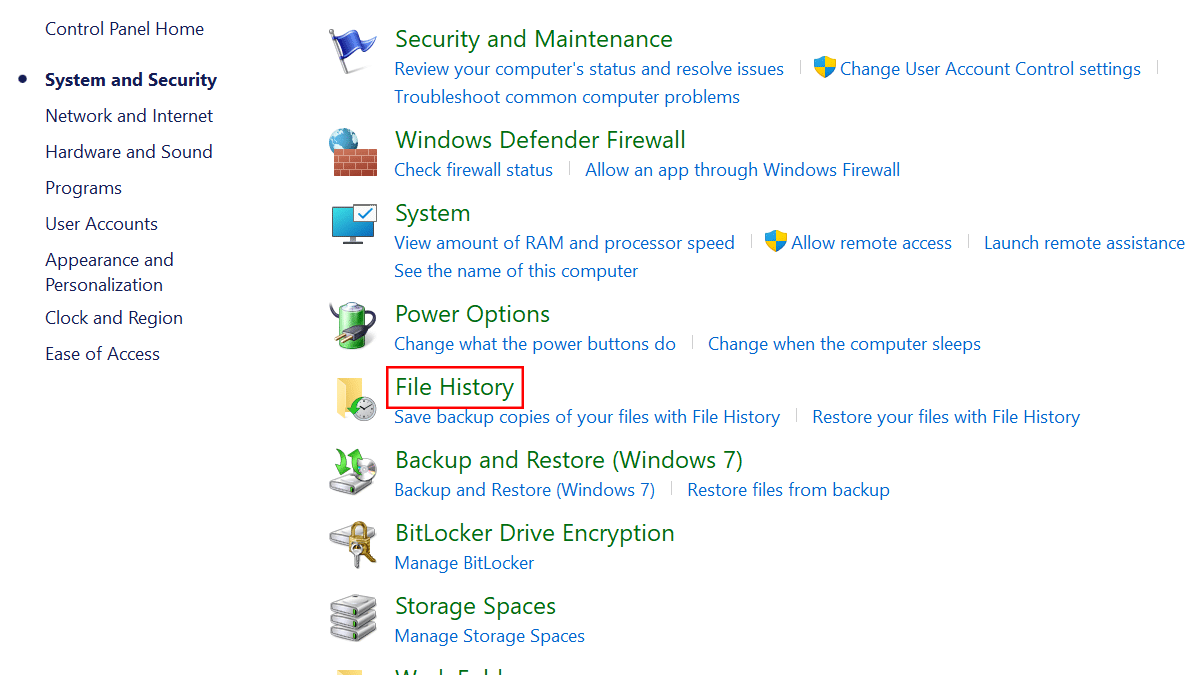Click the File History folder icon
The image size is (1200, 675).
[355, 398]
